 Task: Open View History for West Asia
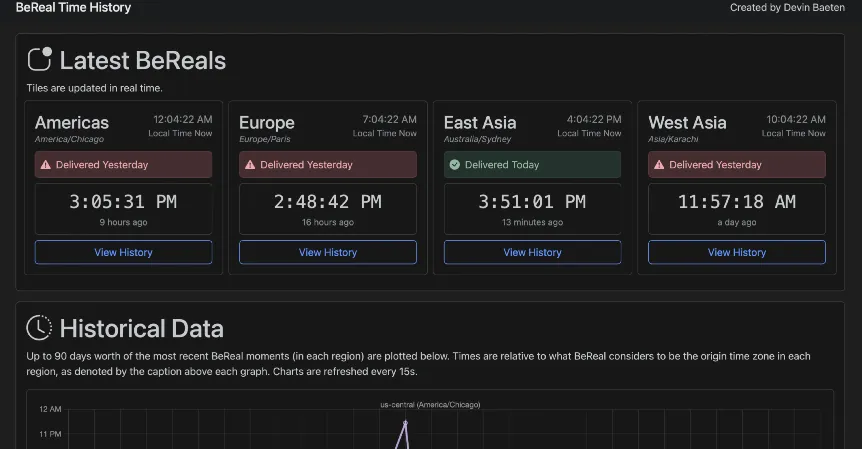point(737,252)
